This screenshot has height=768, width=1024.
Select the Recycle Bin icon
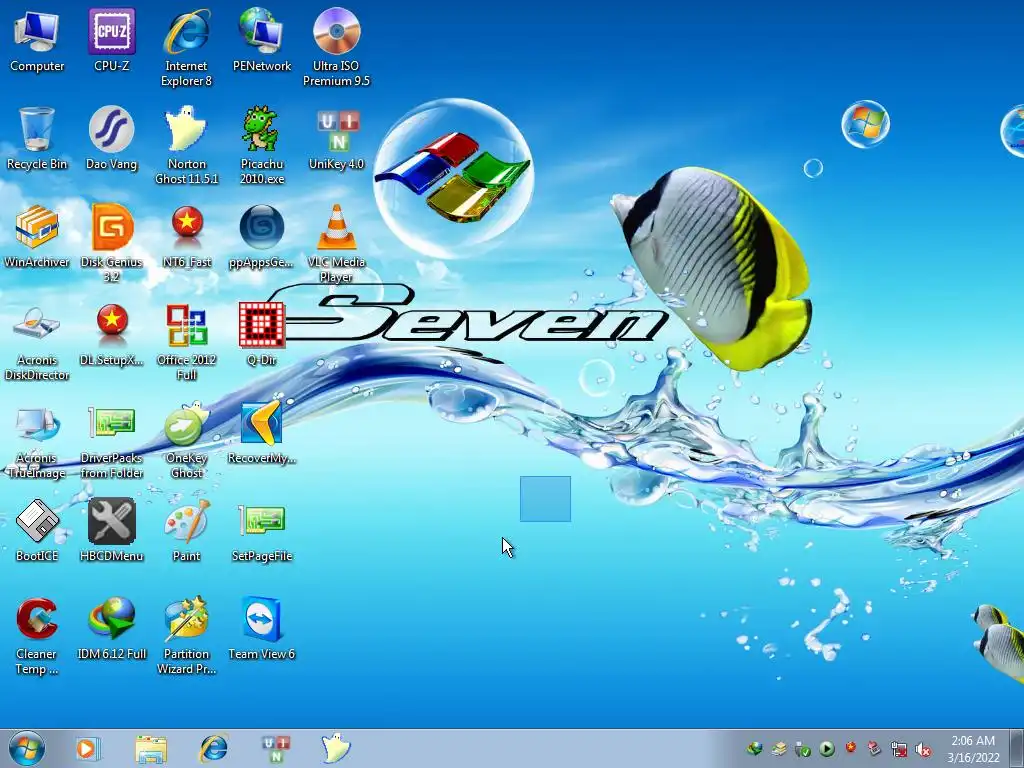[x=37, y=138]
